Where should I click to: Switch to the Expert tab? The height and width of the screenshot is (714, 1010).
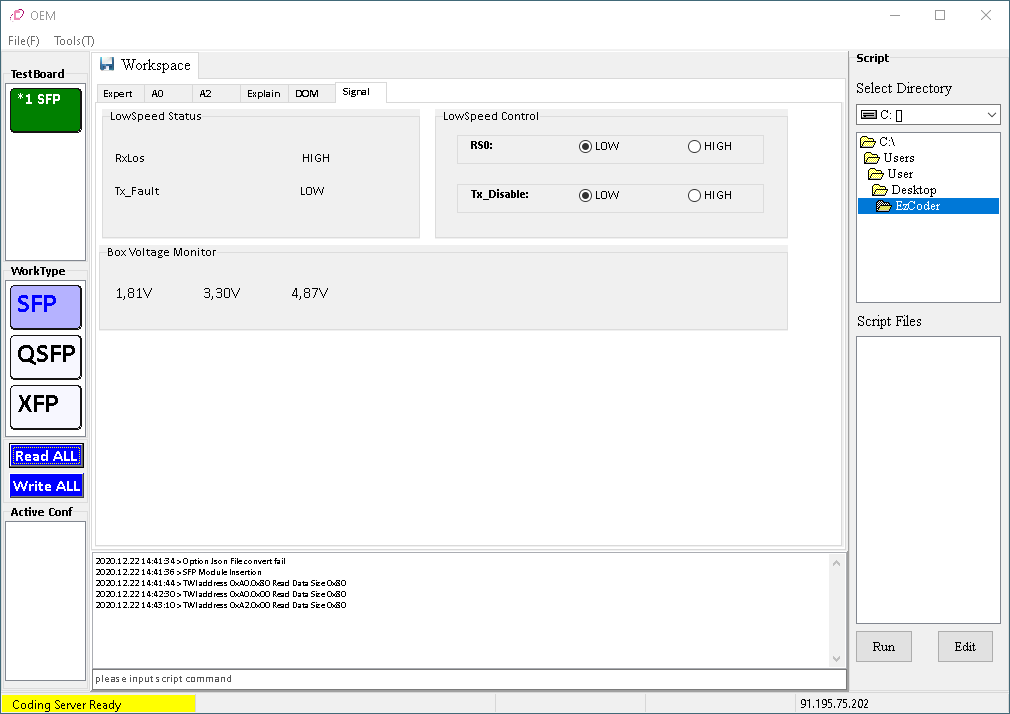[x=118, y=94]
